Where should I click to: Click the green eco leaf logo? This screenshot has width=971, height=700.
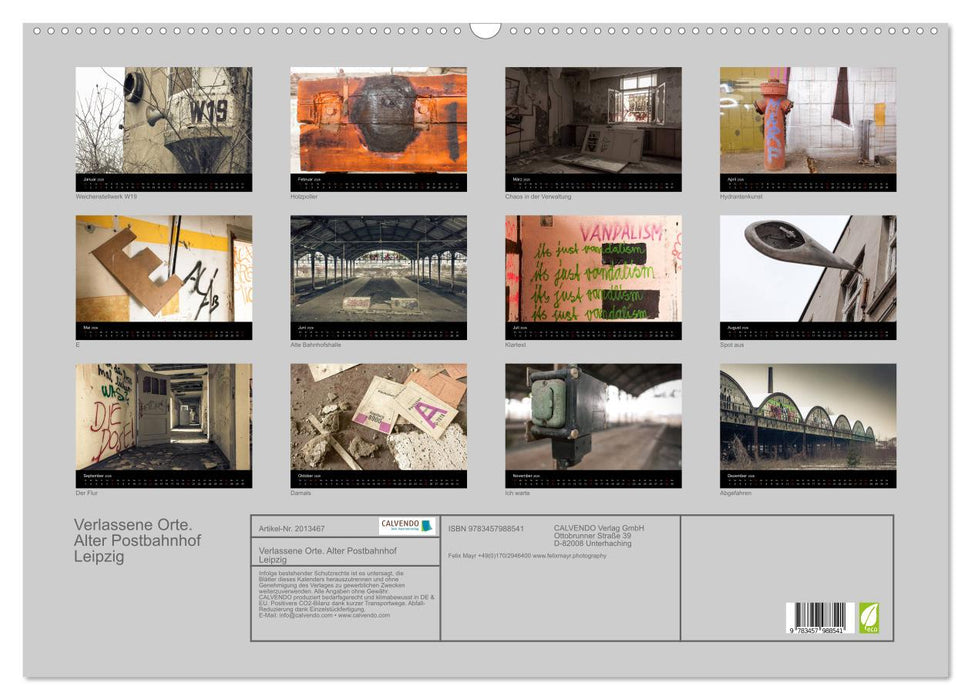869,617
